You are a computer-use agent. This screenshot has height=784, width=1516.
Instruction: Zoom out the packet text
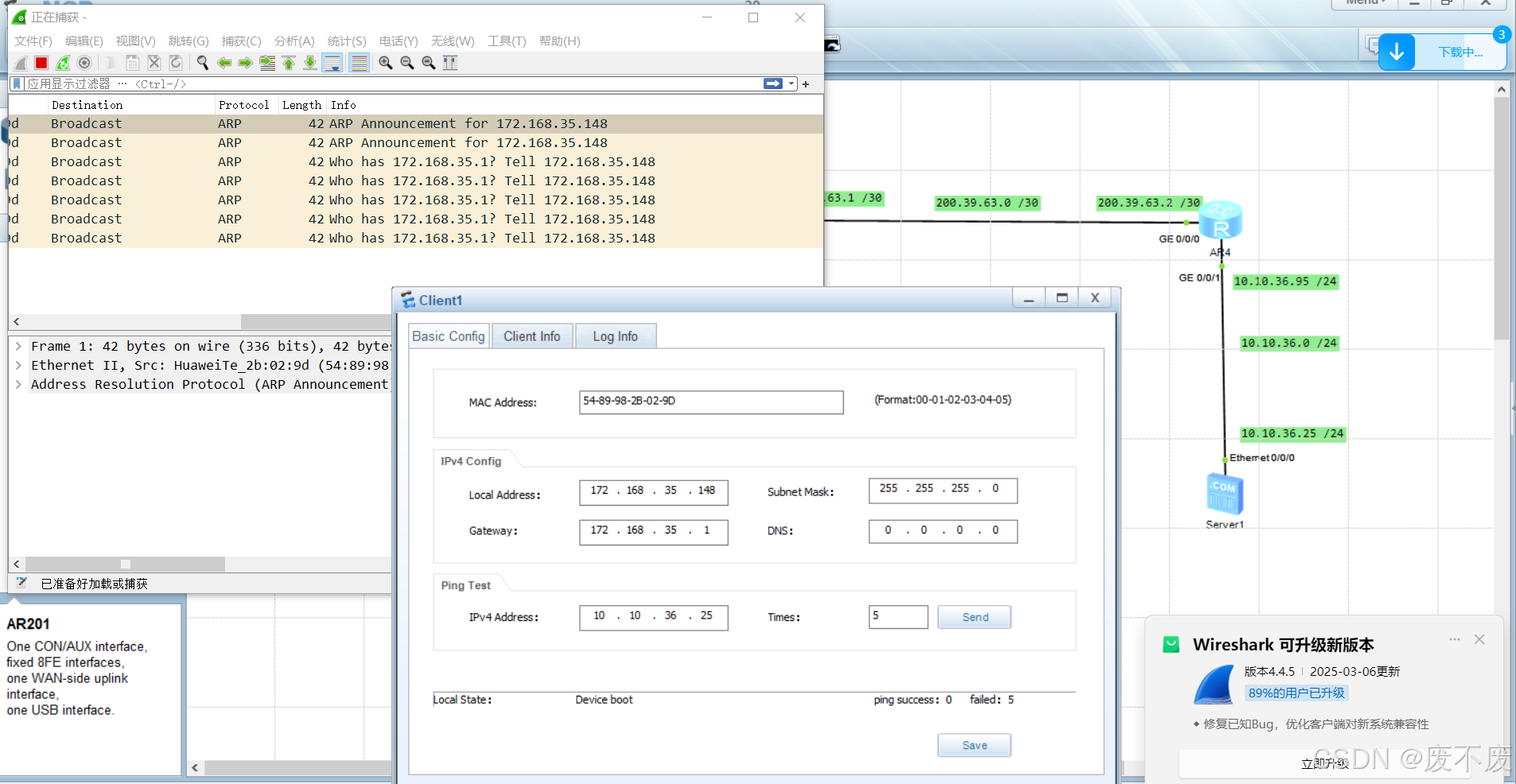click(x=407, y=63)
